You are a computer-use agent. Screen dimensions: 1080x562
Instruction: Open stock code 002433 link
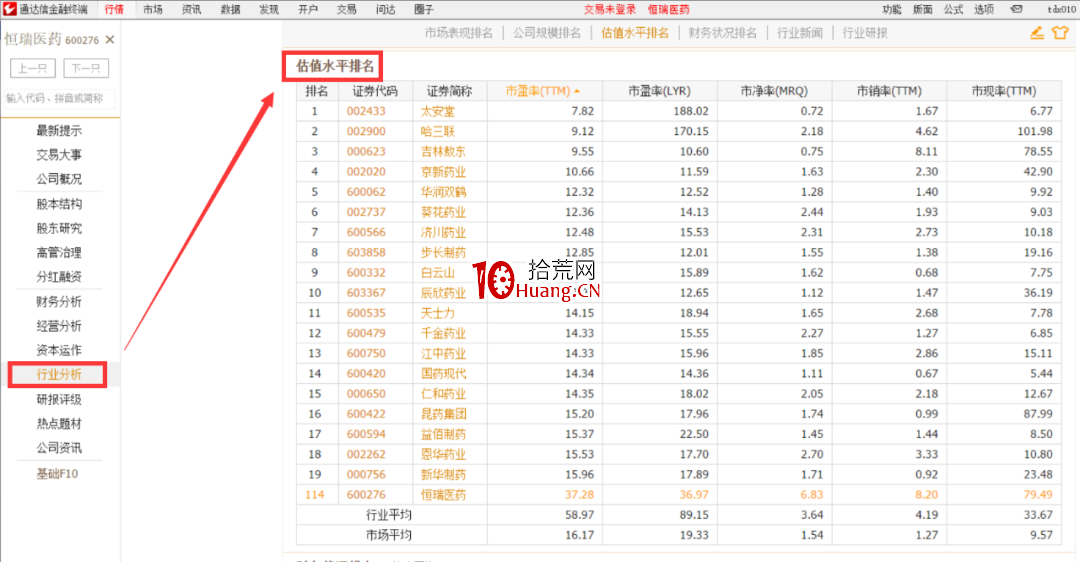(366, 111)
